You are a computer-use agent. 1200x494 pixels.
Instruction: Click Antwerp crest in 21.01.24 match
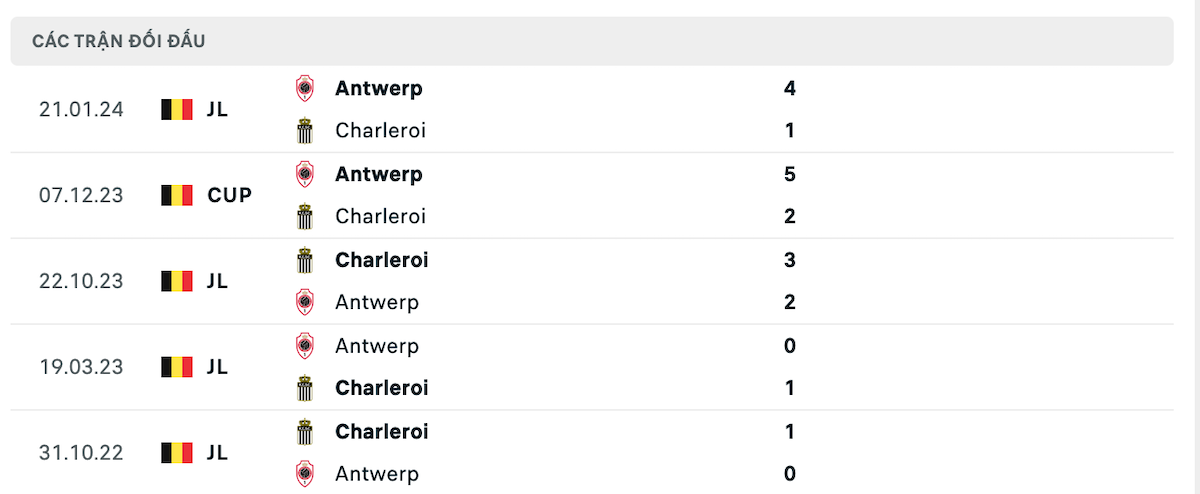(304, 89)
